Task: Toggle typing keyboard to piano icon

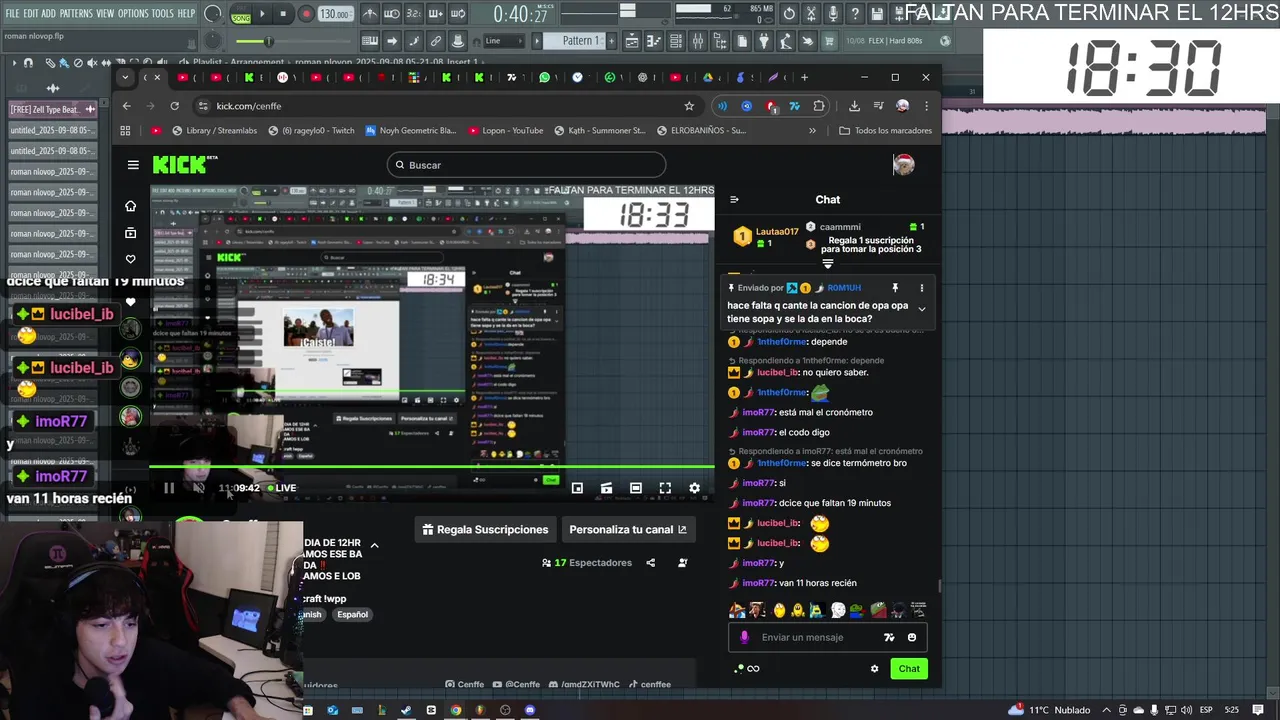Action: click(x=370, y=41)
